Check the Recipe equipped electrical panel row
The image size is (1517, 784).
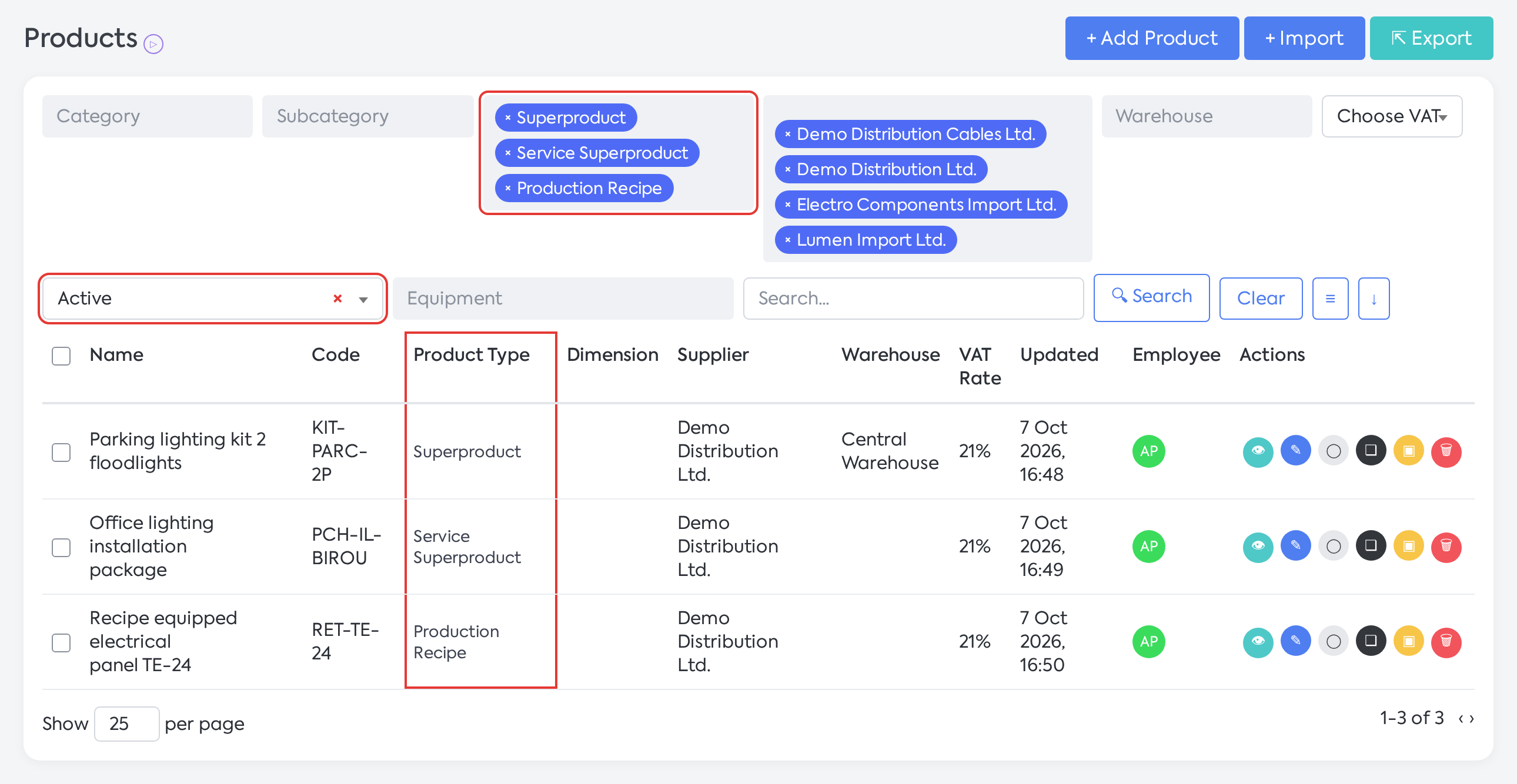click(x=61, y=642)
